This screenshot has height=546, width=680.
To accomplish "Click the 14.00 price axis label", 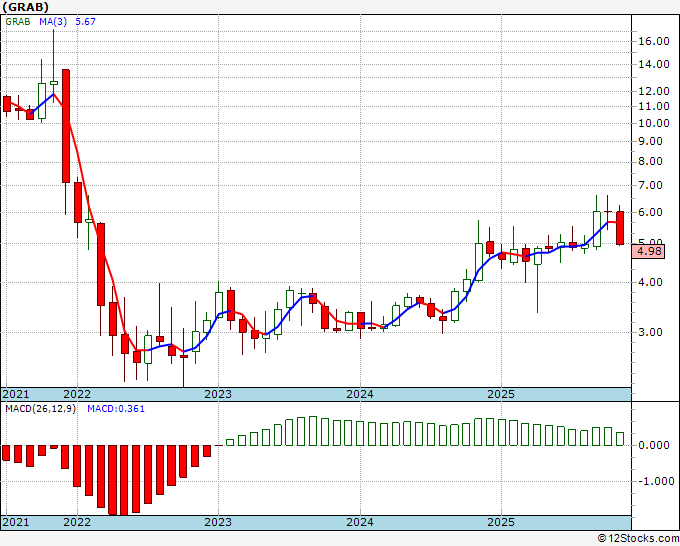I will pyautogui.click(x=654, y=65).
